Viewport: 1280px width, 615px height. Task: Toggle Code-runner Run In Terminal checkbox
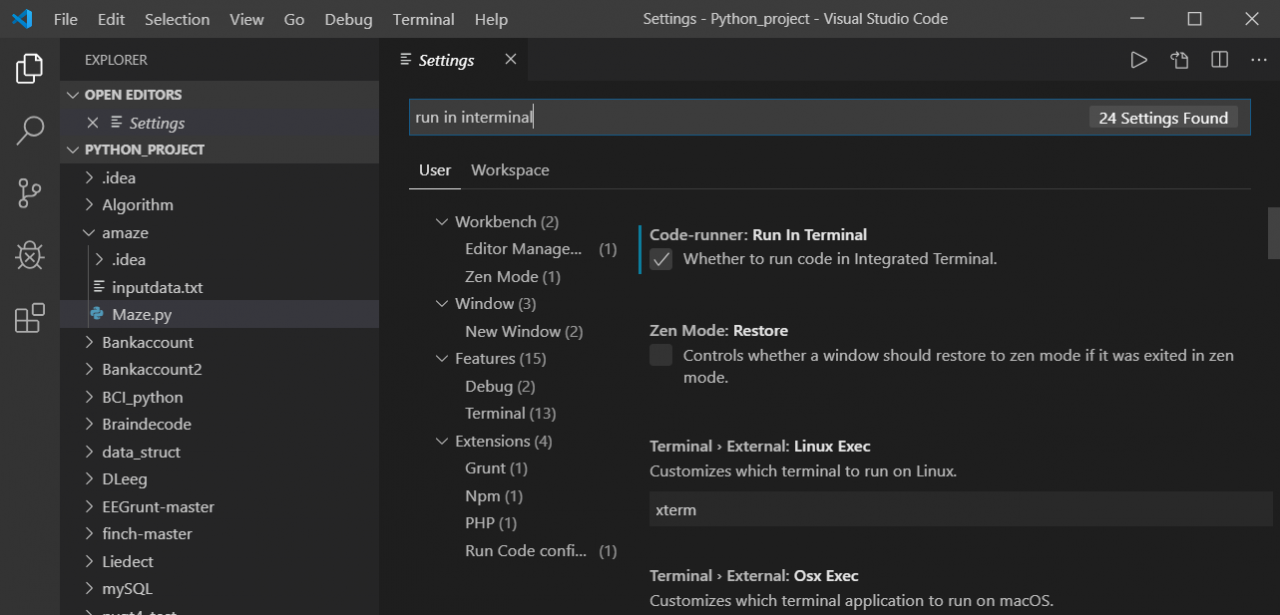pos(661,259)
